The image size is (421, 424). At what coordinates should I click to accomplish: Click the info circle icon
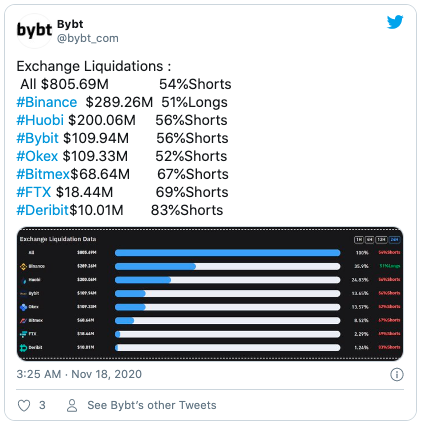tap(397, 375)
